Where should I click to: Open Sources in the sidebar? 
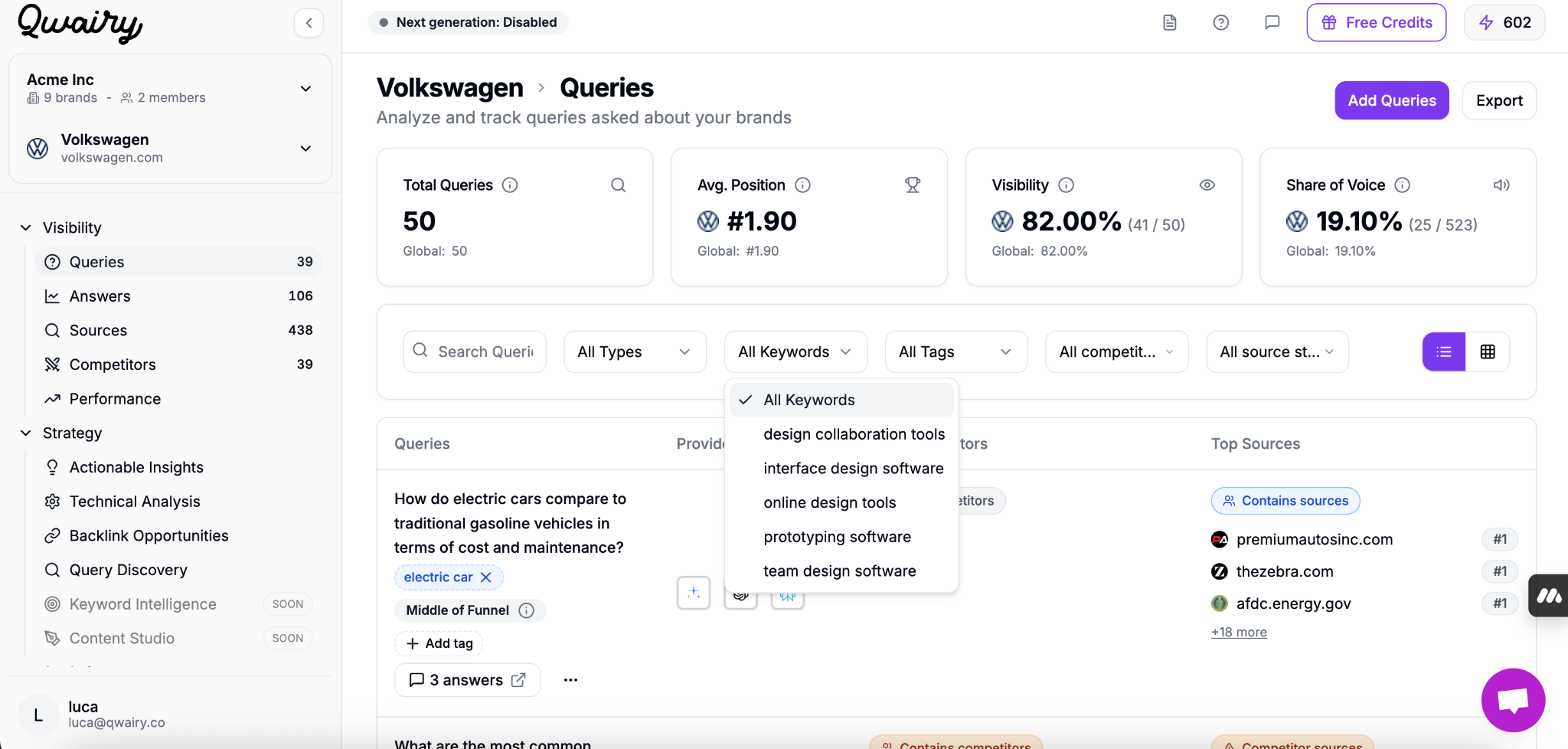tap(178, 330)
